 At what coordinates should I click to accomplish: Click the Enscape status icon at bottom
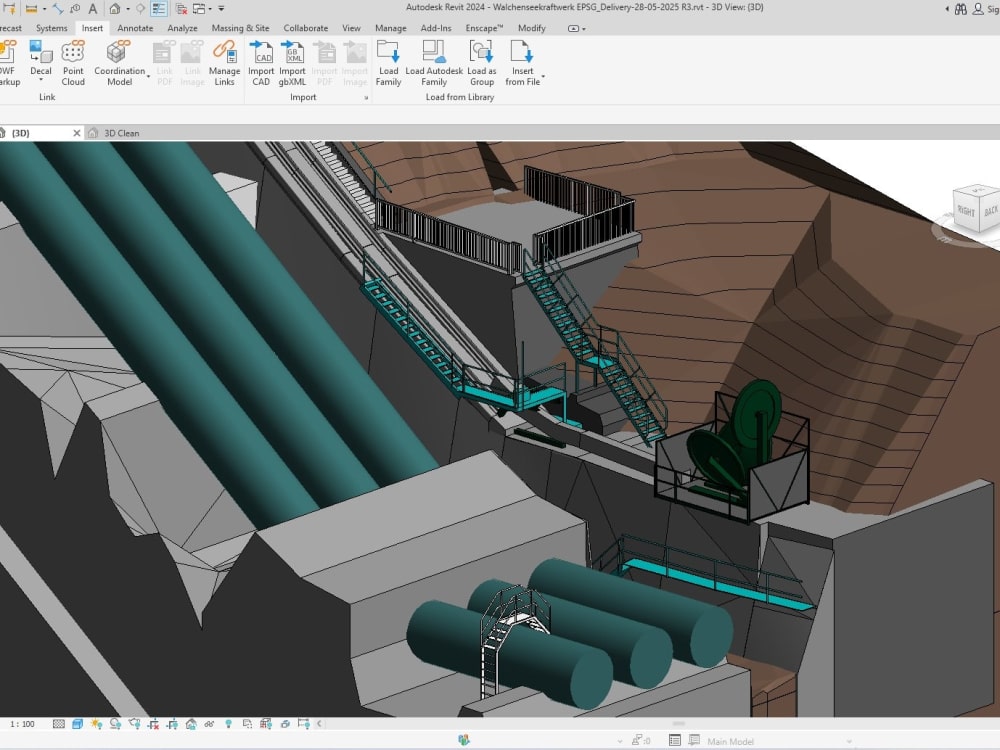pos(464,740)
